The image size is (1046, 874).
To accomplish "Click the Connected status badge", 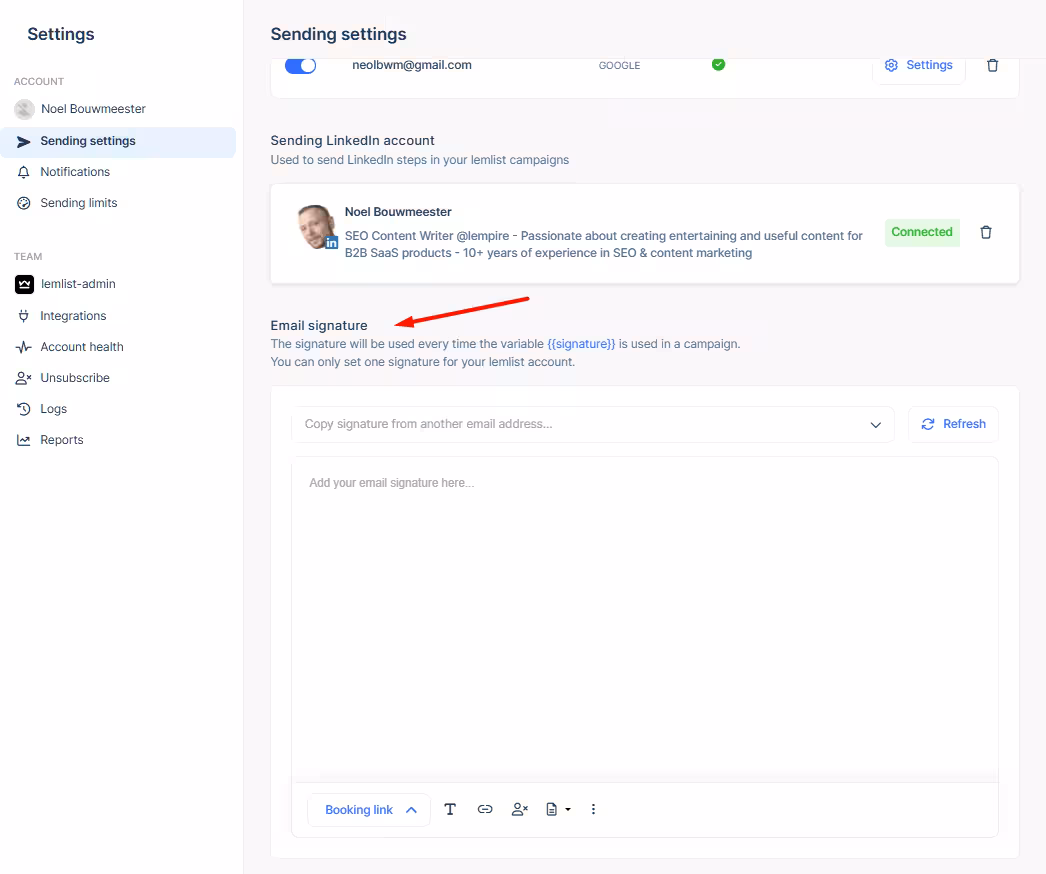I will (921, 232).
